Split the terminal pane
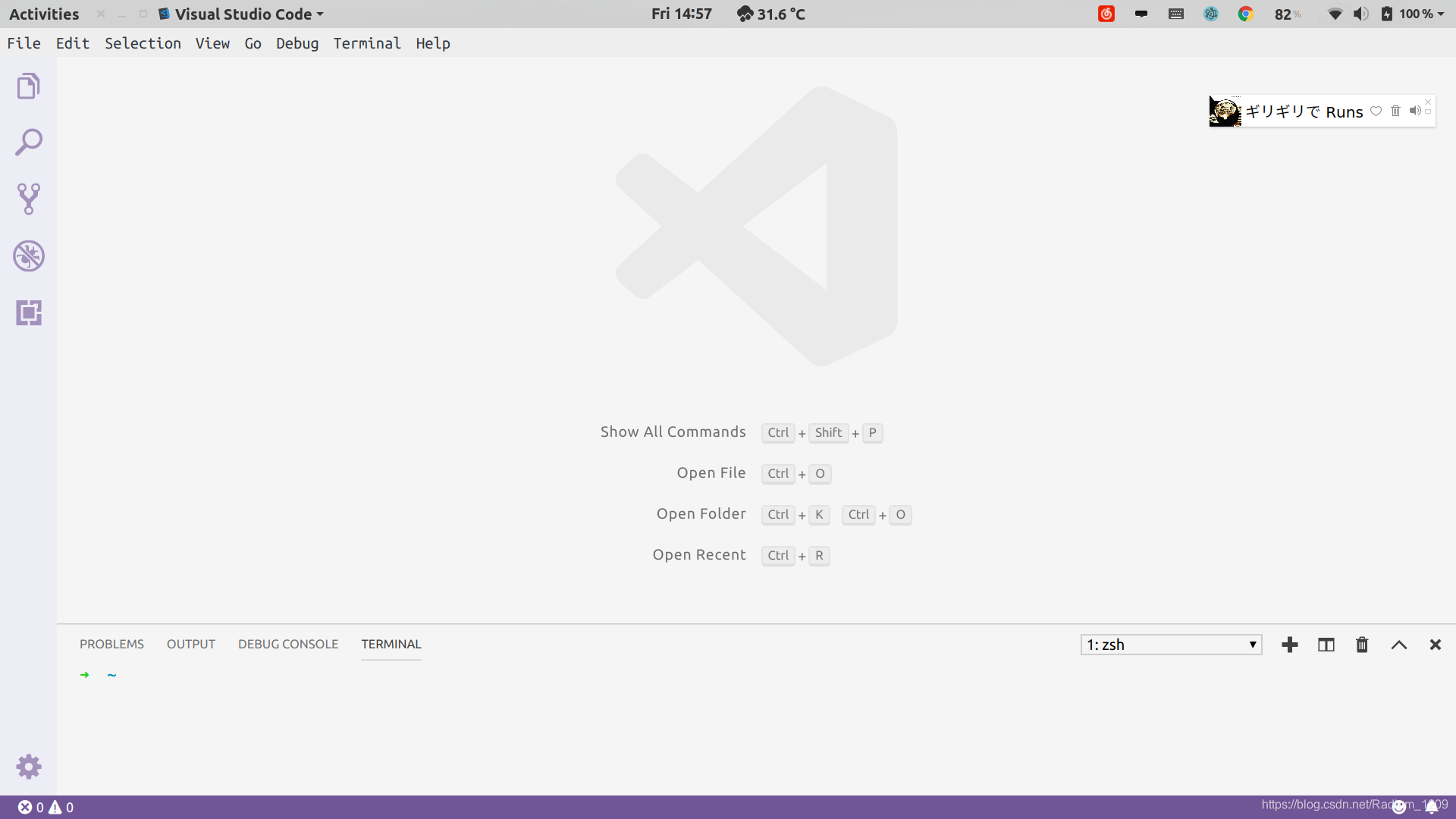This screenshot has width=1456, height=819. click(x=1326, y=645)
